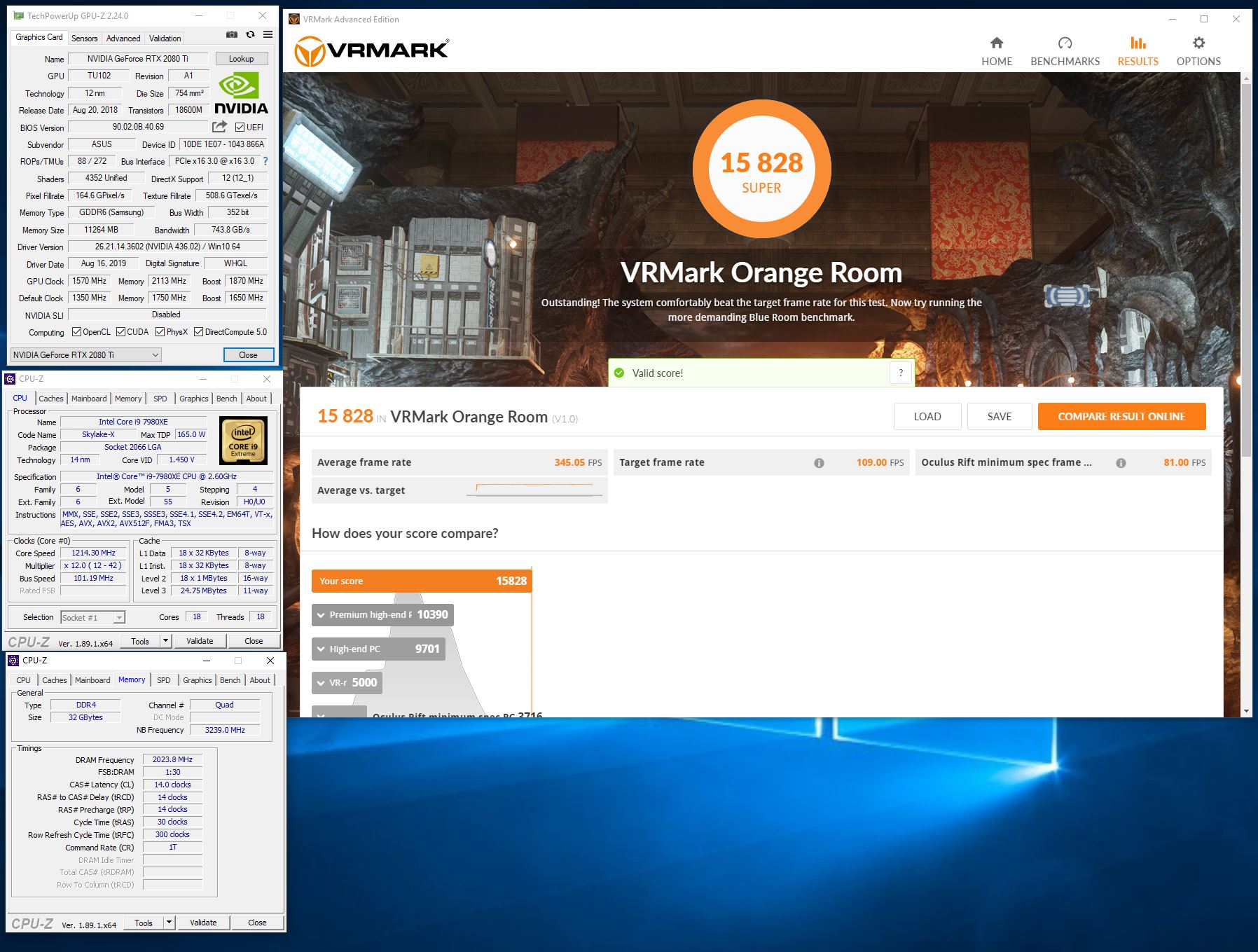Open the VRMark BENCHMARKS gauge icon

point(1065,43)
